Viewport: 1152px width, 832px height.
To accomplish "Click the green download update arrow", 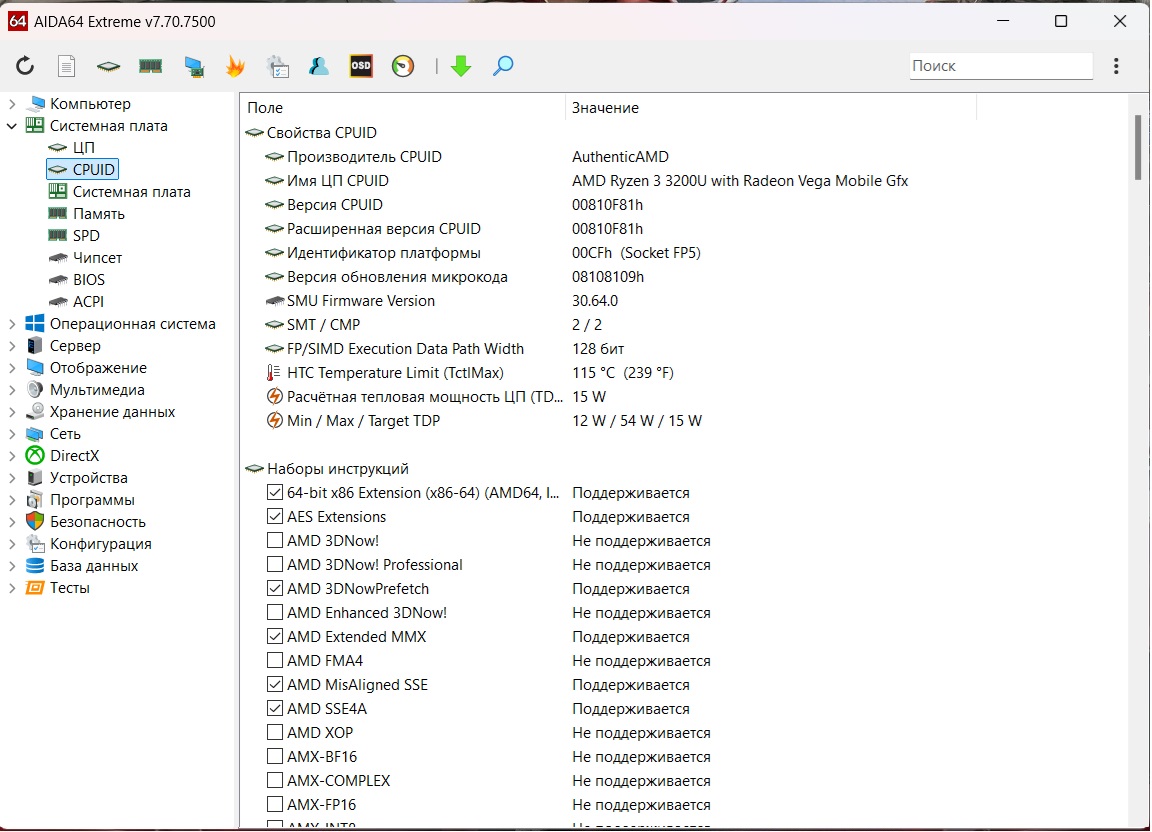I will point(460,66).
